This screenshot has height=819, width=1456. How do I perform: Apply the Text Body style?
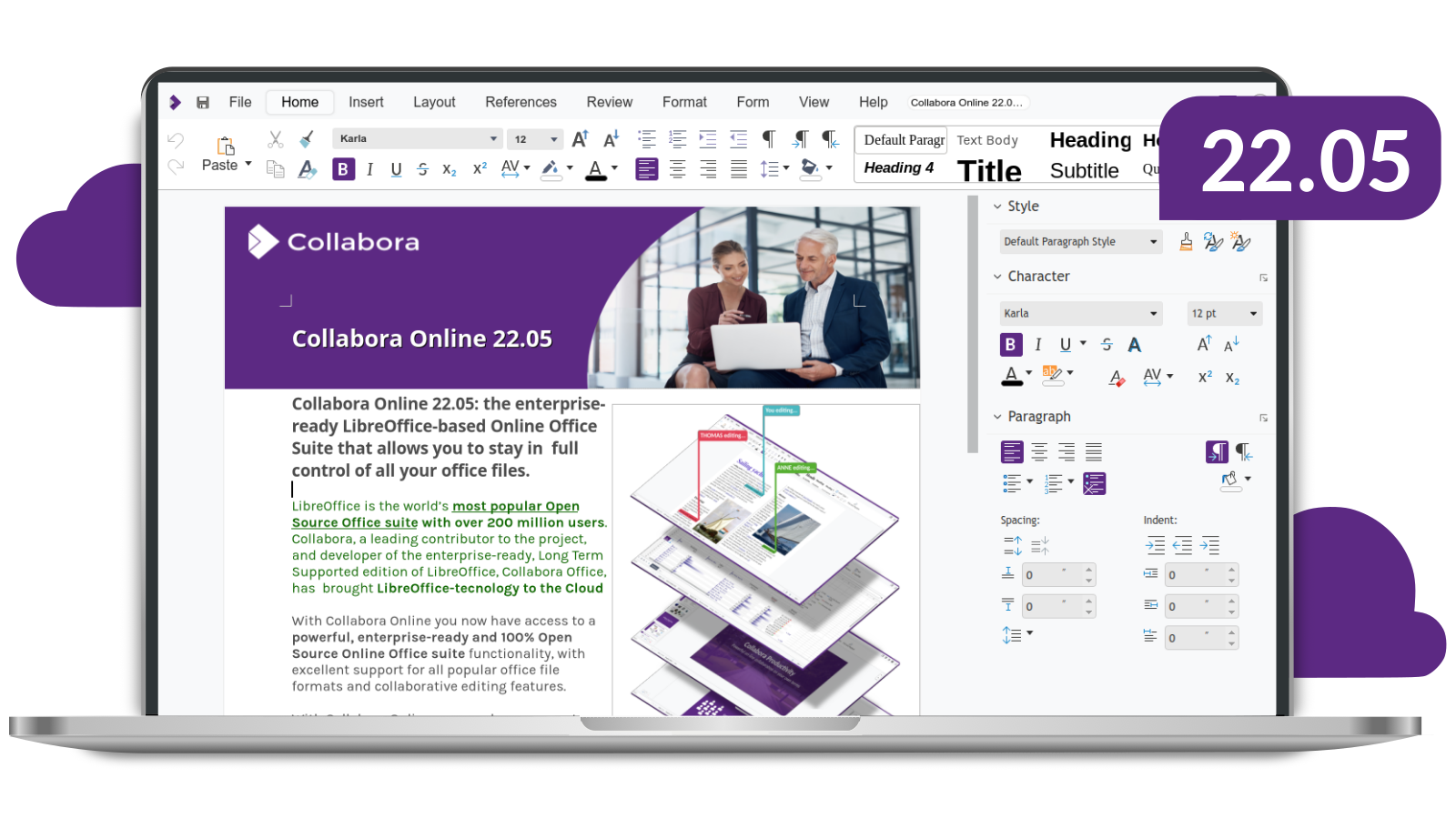987,140
